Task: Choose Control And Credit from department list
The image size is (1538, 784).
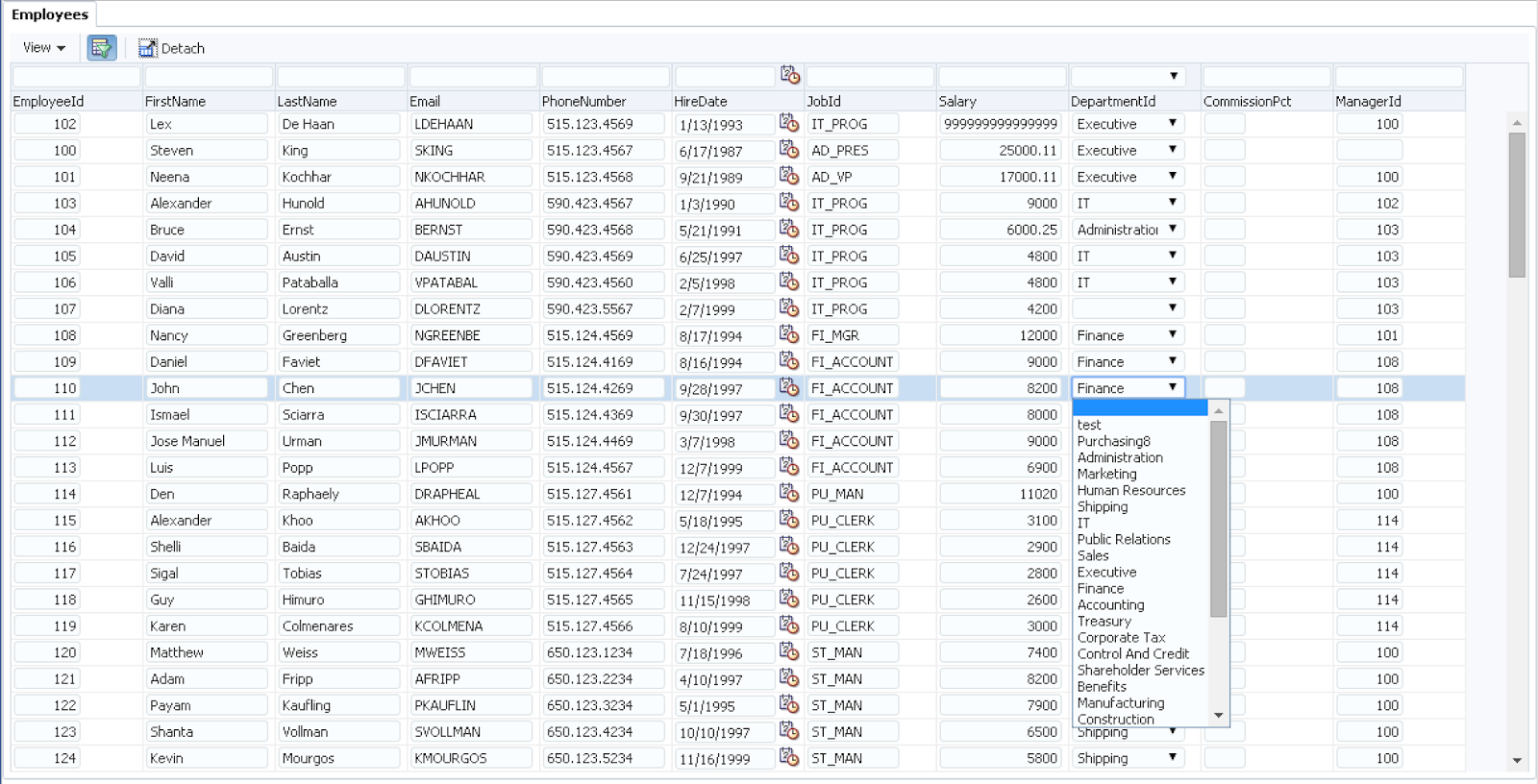Action: click(x=1133, y=653)
